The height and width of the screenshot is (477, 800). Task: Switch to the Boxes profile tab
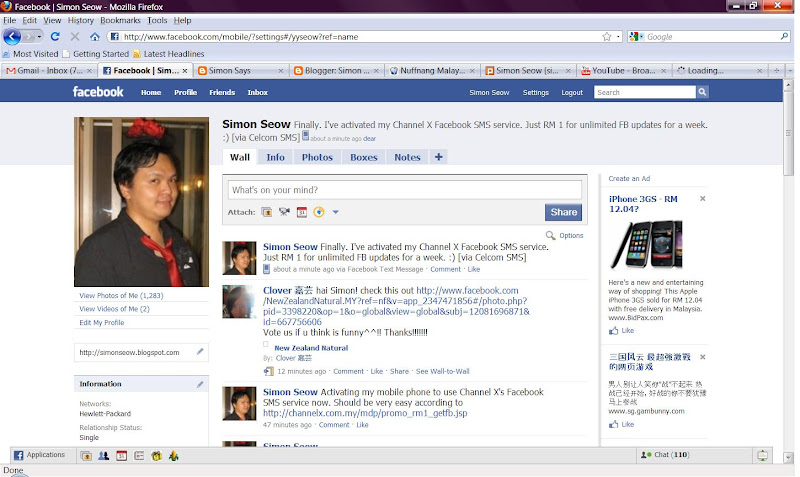(364, 157)
